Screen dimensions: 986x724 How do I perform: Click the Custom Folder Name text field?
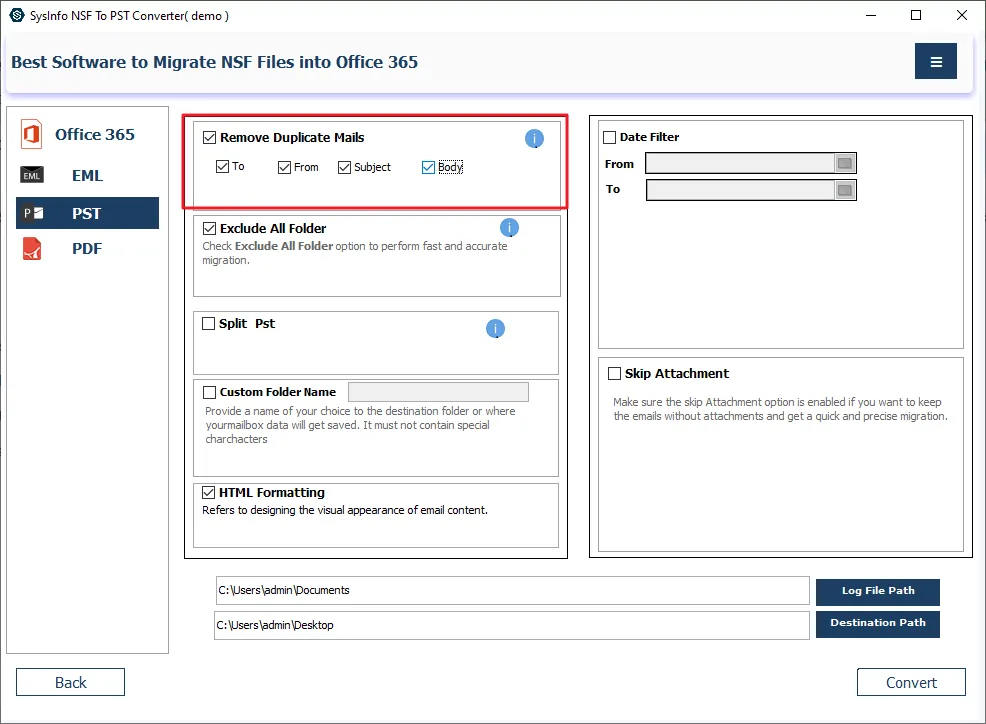click(x=438, y=392)
